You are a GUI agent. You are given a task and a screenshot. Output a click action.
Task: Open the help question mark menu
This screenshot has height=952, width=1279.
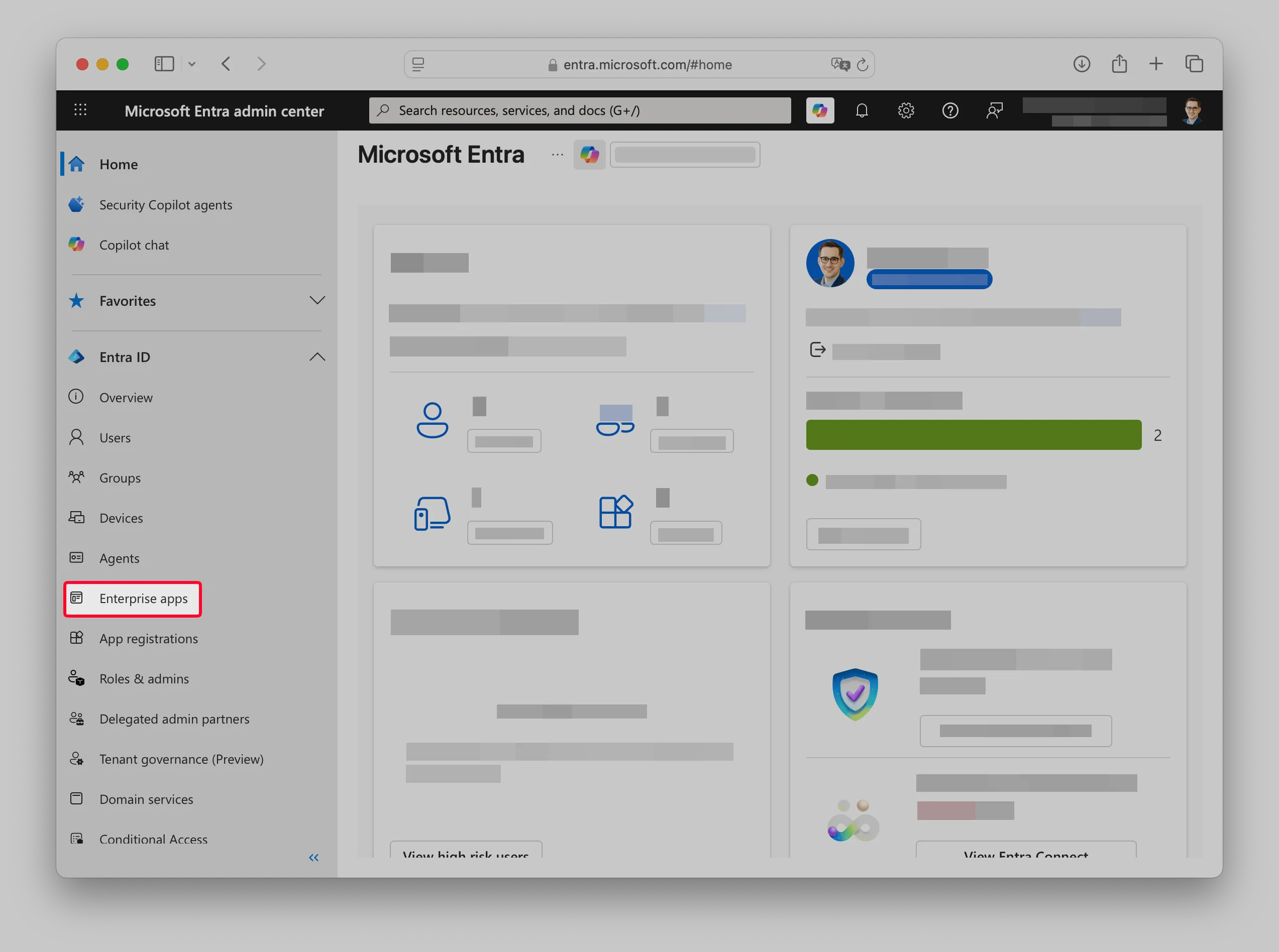pos(950,110)
